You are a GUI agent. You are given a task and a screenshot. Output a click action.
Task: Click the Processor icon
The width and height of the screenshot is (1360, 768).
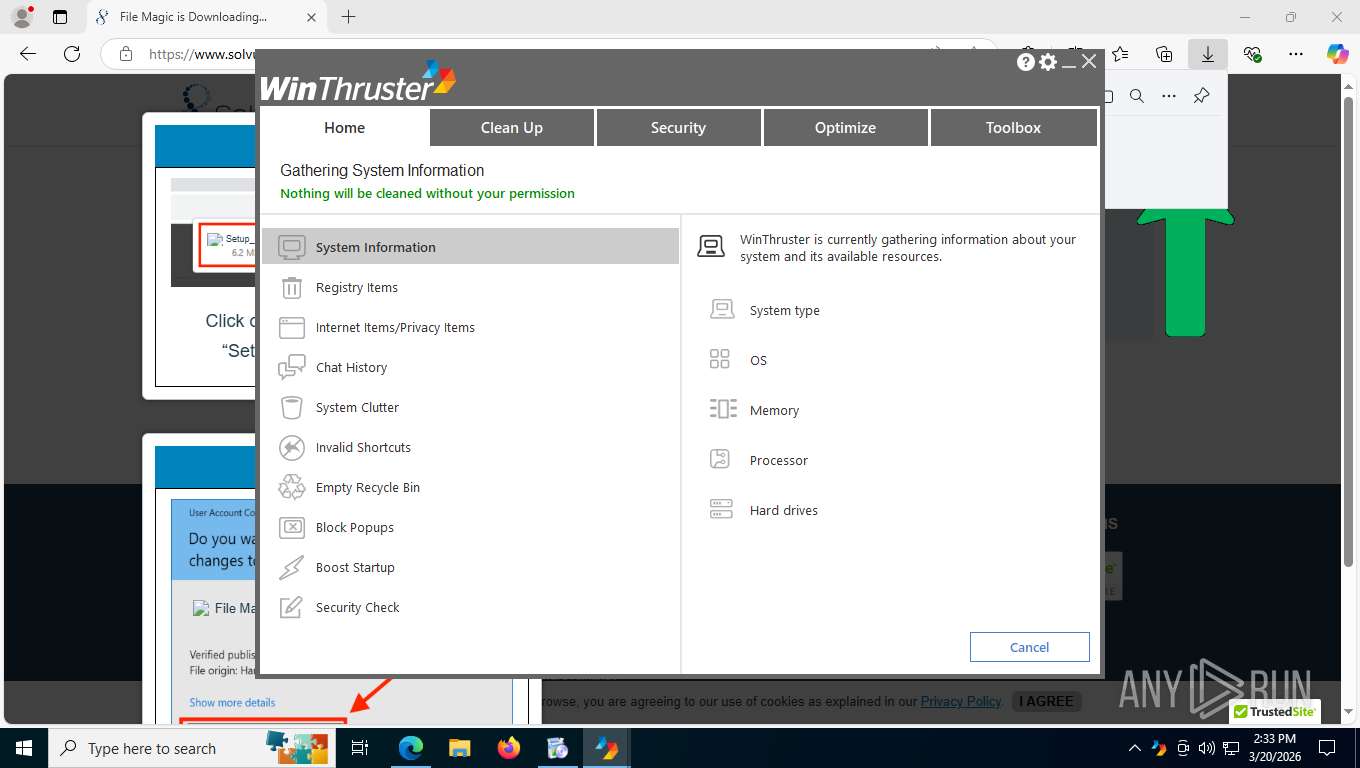tap(720, 460)
